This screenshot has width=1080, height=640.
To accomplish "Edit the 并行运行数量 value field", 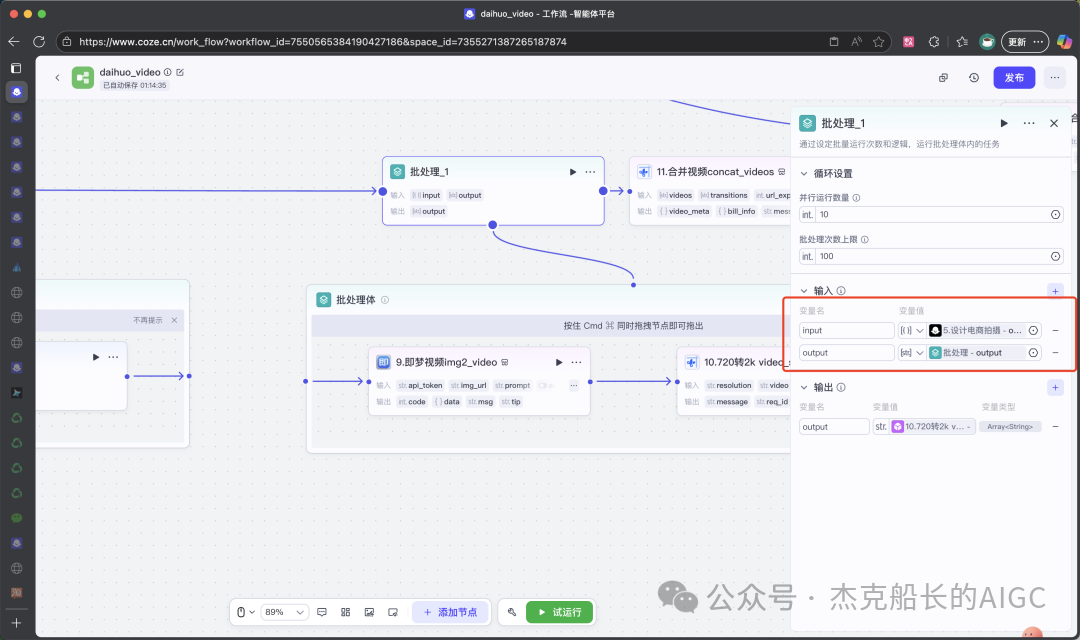I will click(x=932, y=215).
